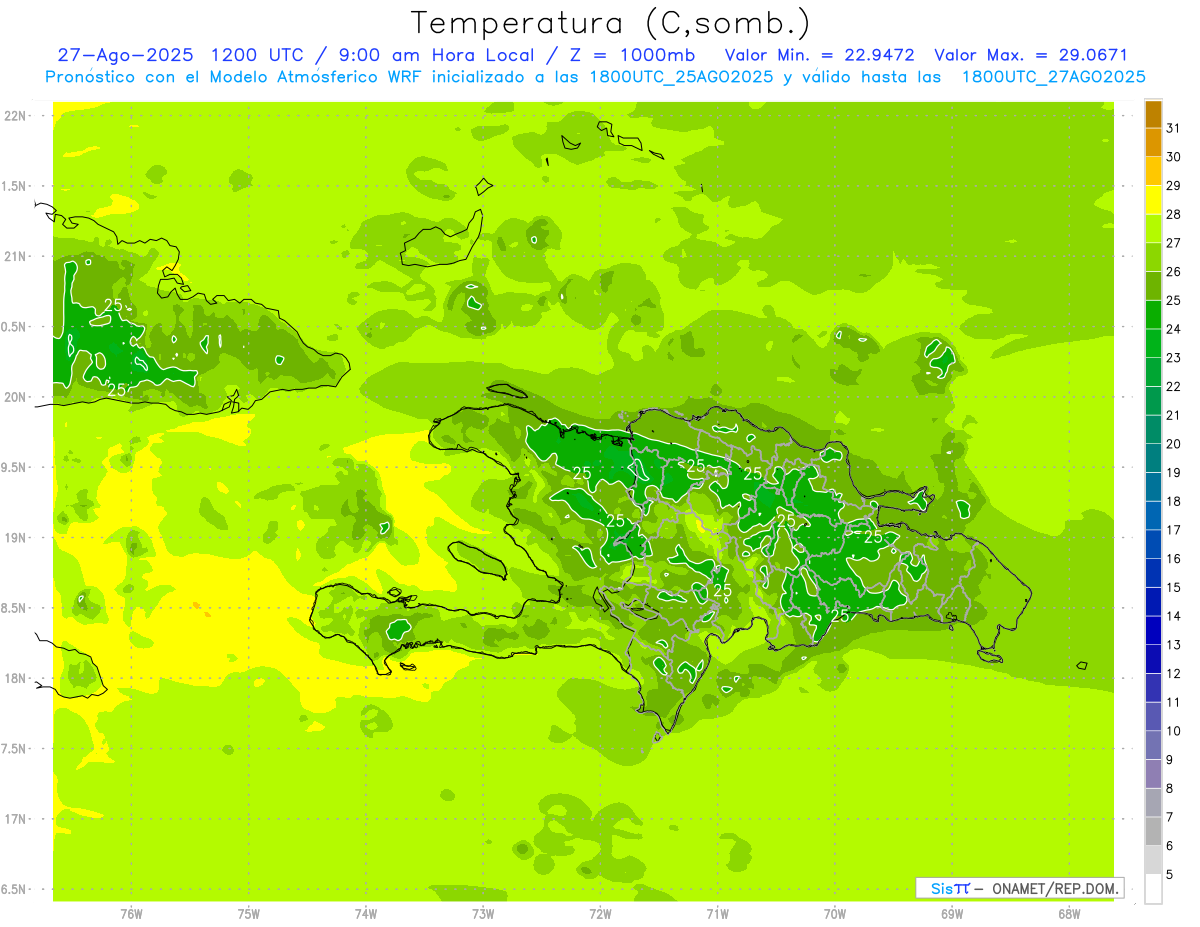Pick the green swatch between 24 and 25
Viewport: 1200px width, 927px height.
click(x=1153, y=315)
